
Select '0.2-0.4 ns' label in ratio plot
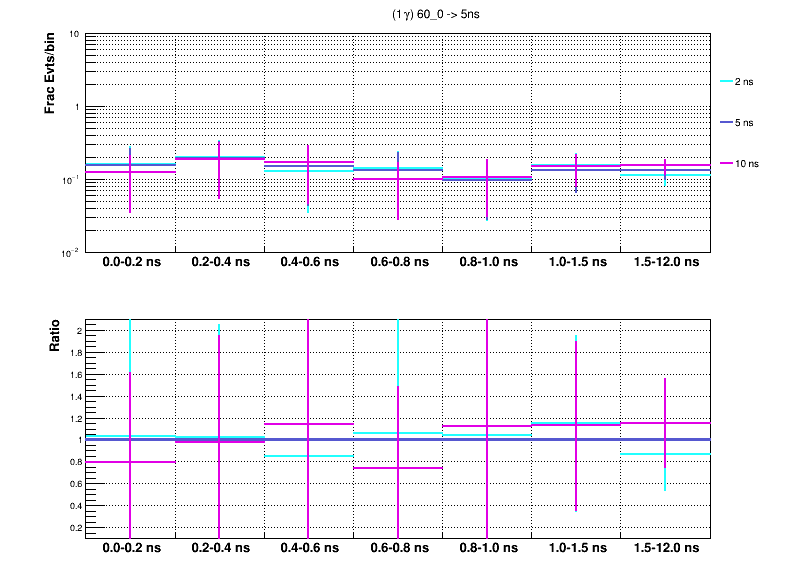coord(219,548)
